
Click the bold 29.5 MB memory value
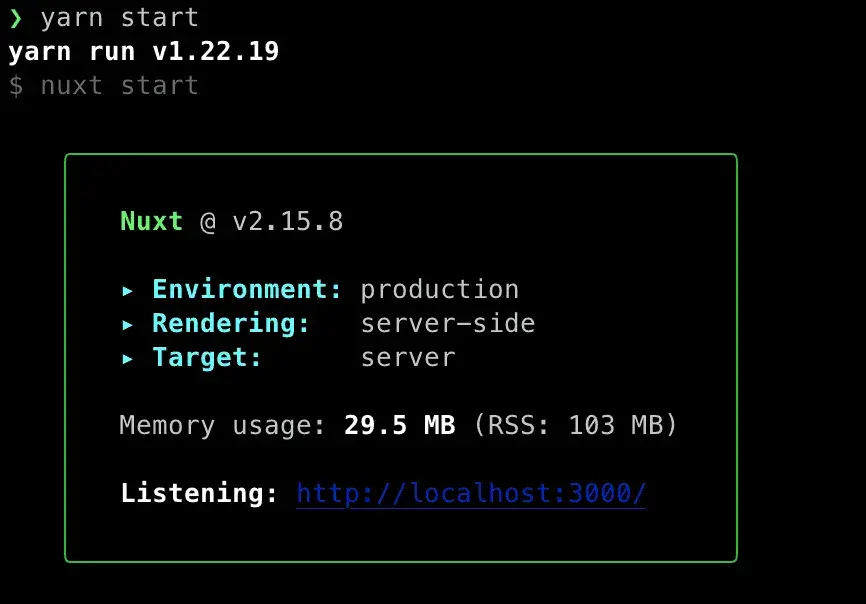point(400,426)
